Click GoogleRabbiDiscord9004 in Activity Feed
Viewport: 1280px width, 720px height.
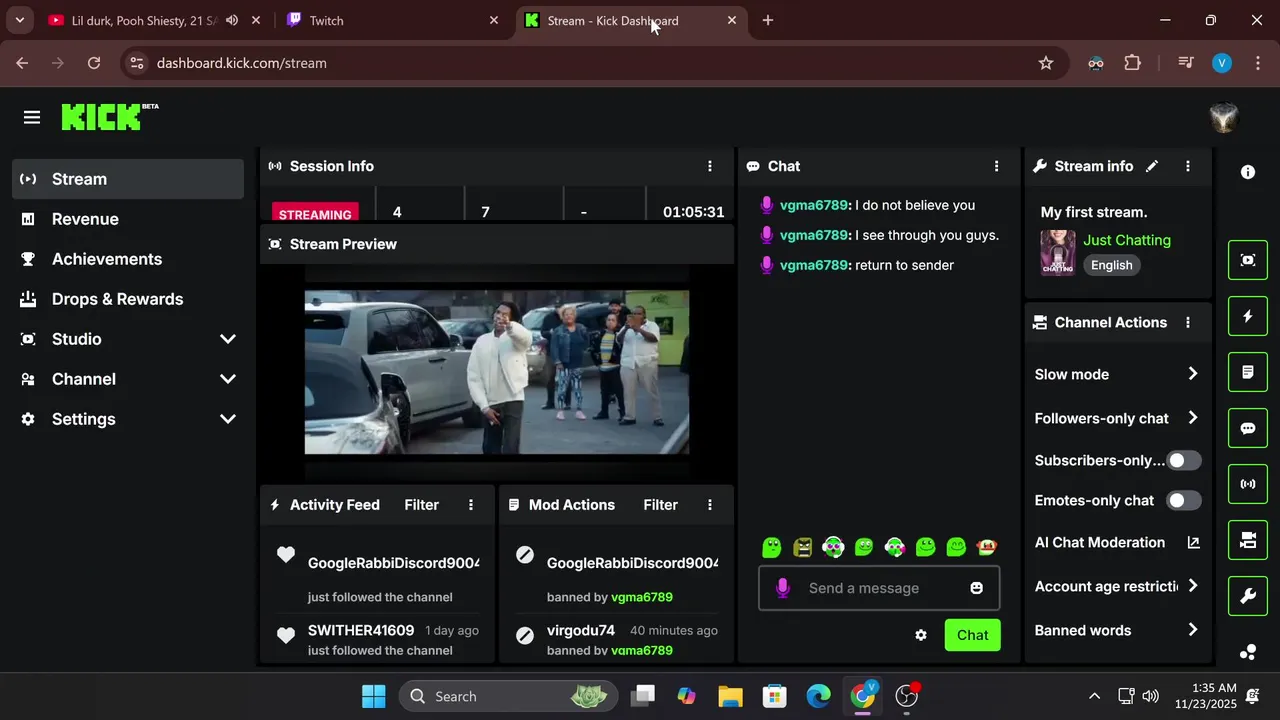(394, 563)
